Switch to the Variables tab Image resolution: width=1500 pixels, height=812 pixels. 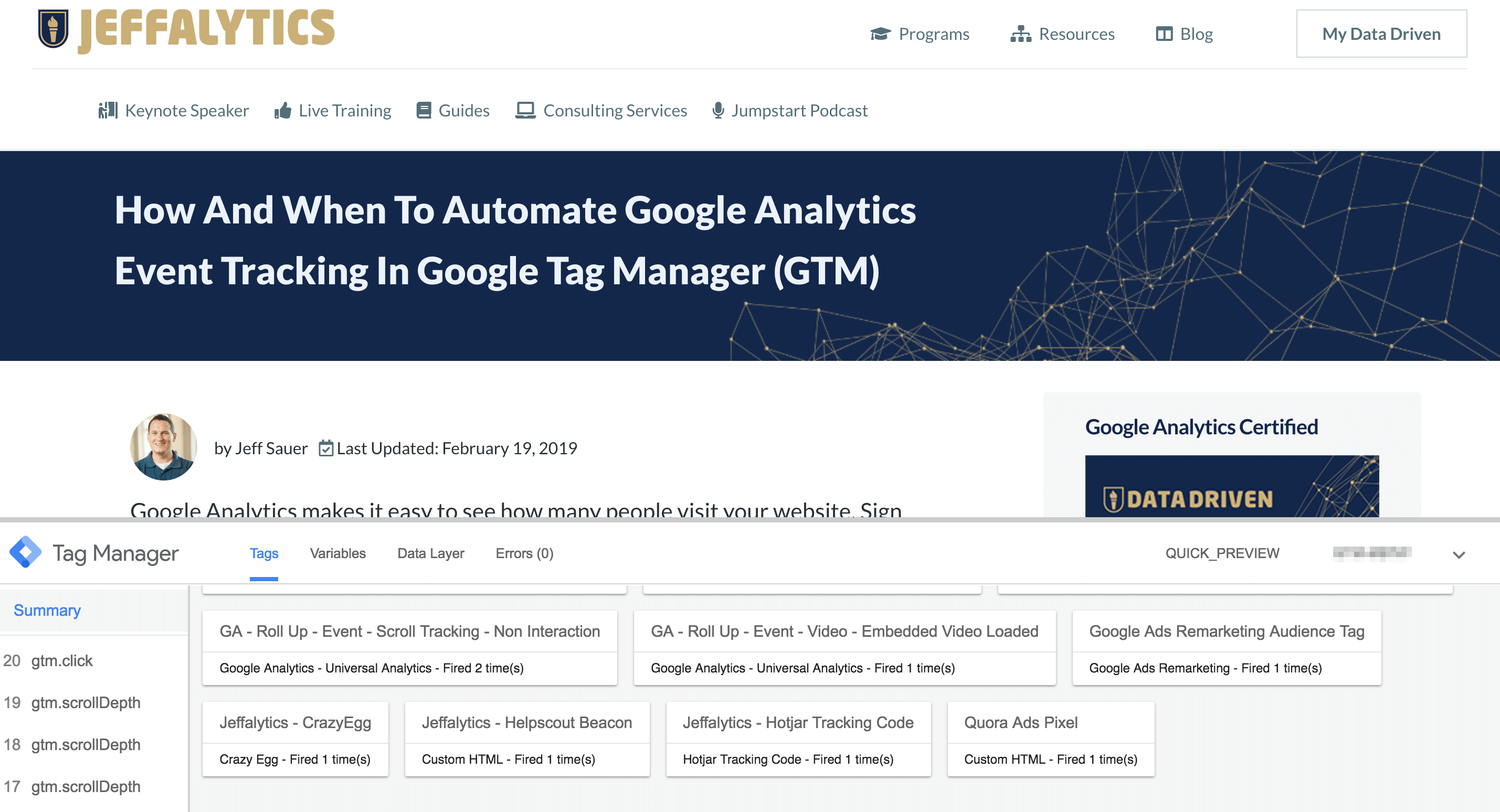[x=337, y=553]
